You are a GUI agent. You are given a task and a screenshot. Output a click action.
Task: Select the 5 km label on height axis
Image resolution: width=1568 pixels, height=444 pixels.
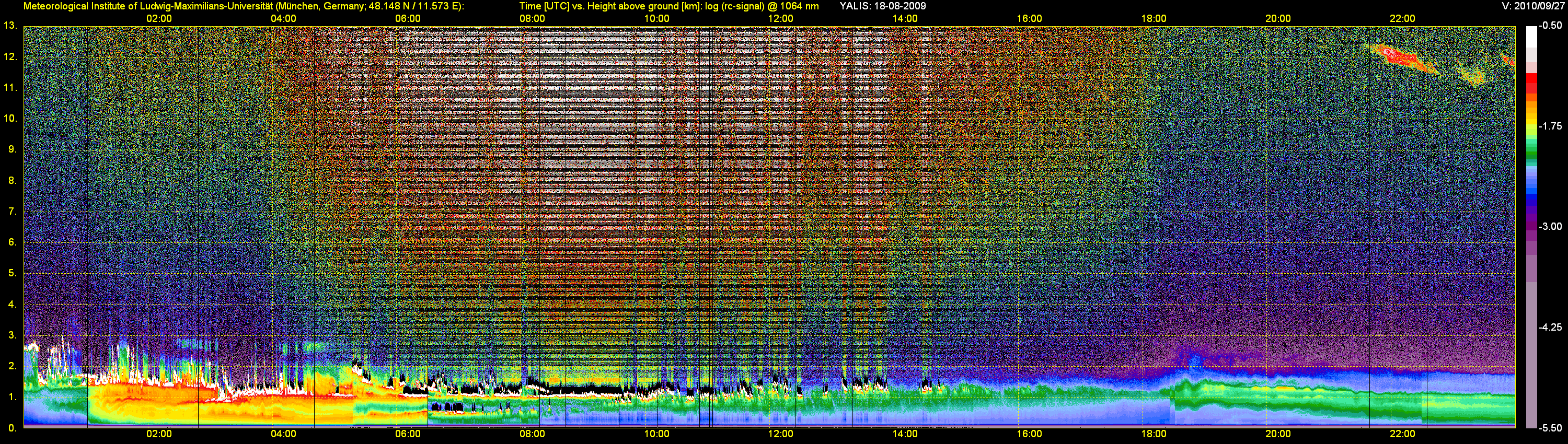[11, 273]
